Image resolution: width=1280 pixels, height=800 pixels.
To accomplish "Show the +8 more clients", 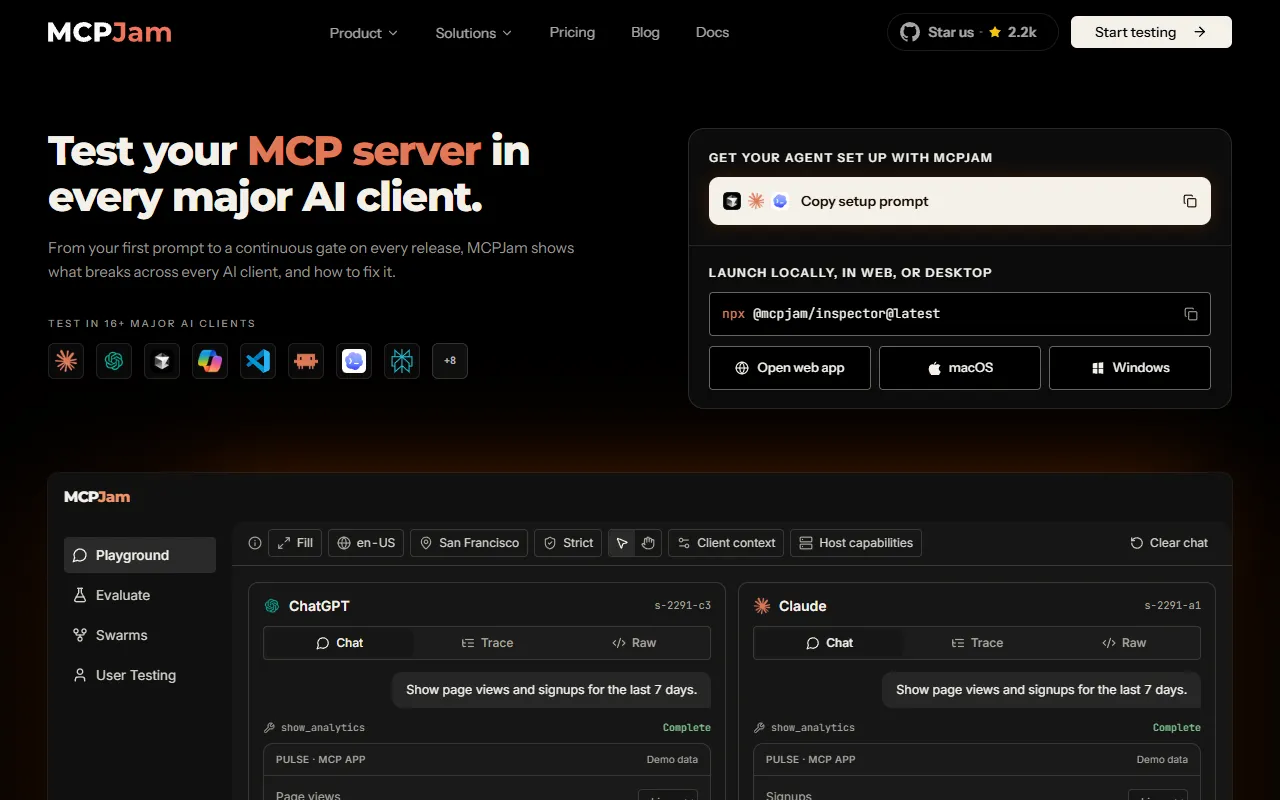I will [x=450, y=361].
